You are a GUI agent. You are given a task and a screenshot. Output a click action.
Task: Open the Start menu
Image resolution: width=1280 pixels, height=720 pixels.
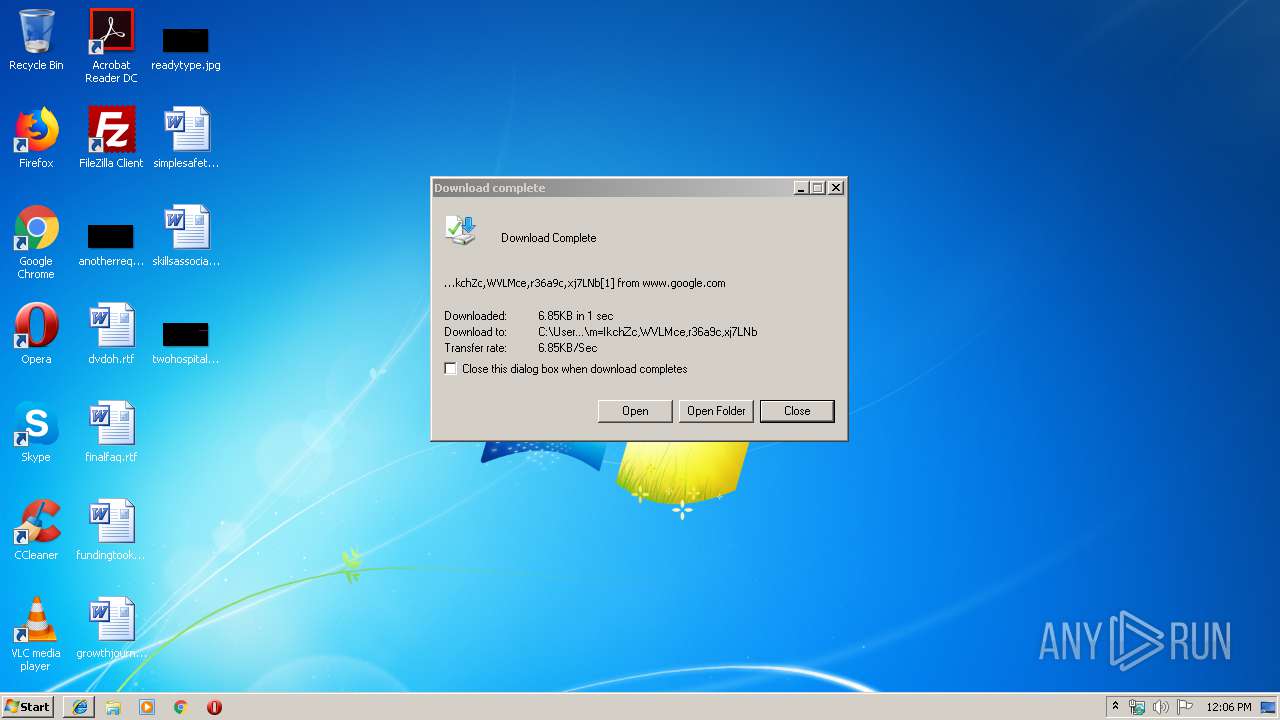click(27, 707)
